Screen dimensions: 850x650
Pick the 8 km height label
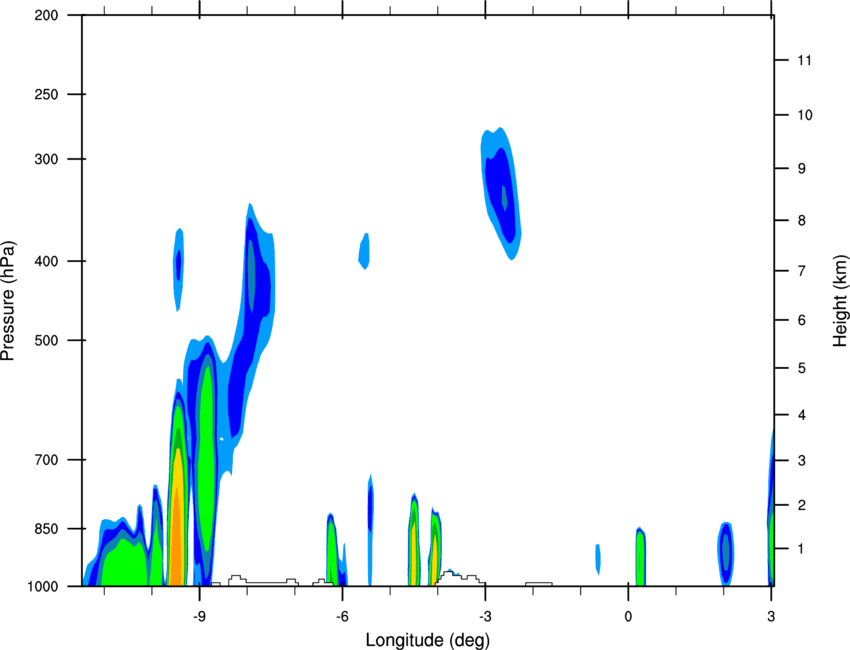(801, 221)
